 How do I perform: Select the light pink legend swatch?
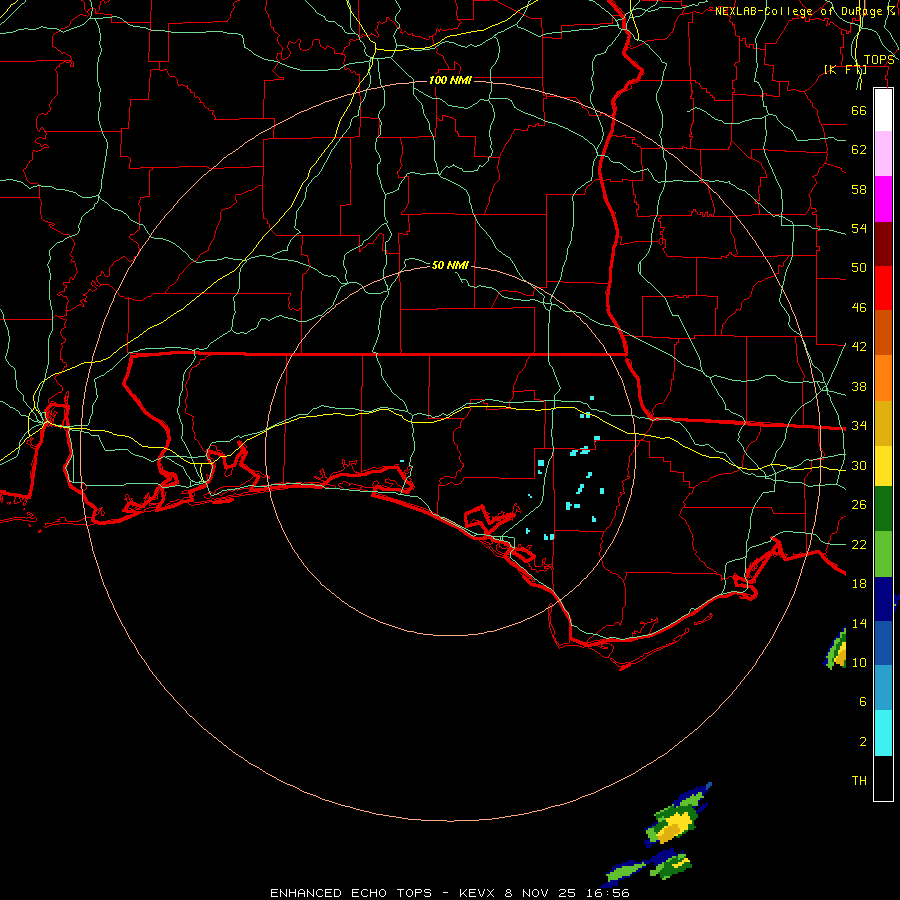tap(883, 153)
